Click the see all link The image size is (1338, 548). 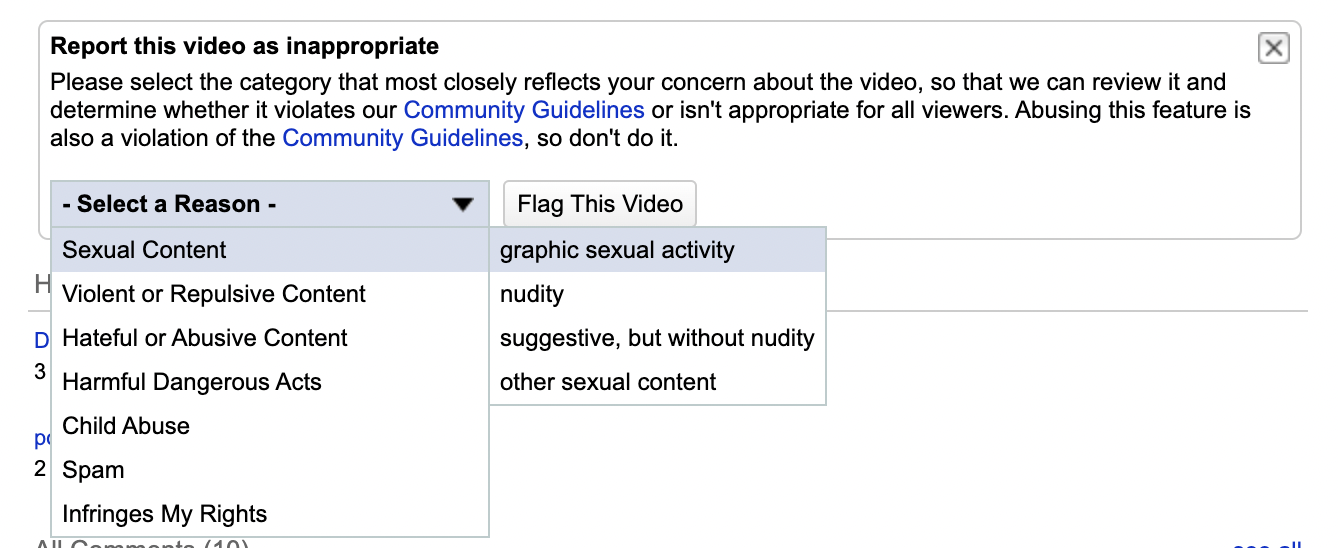(x=1268, y=544)
